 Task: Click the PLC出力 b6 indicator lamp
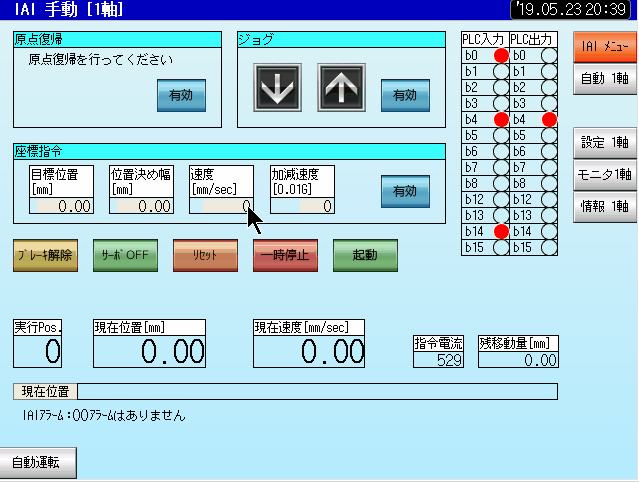549,151
